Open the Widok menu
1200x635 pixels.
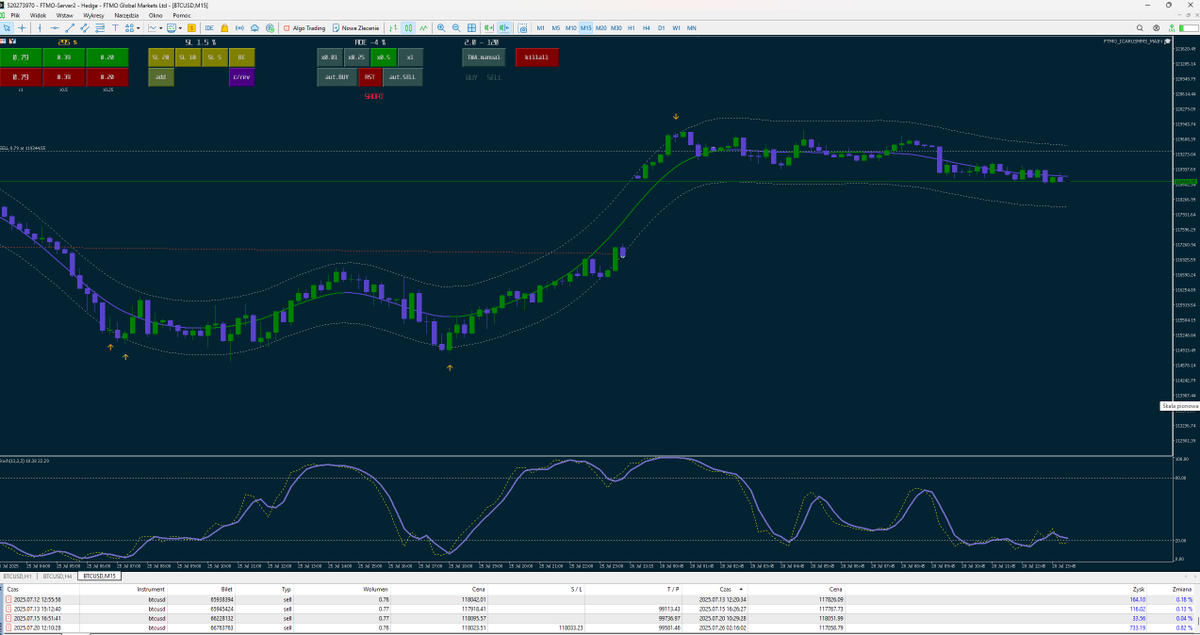point(38,16)
